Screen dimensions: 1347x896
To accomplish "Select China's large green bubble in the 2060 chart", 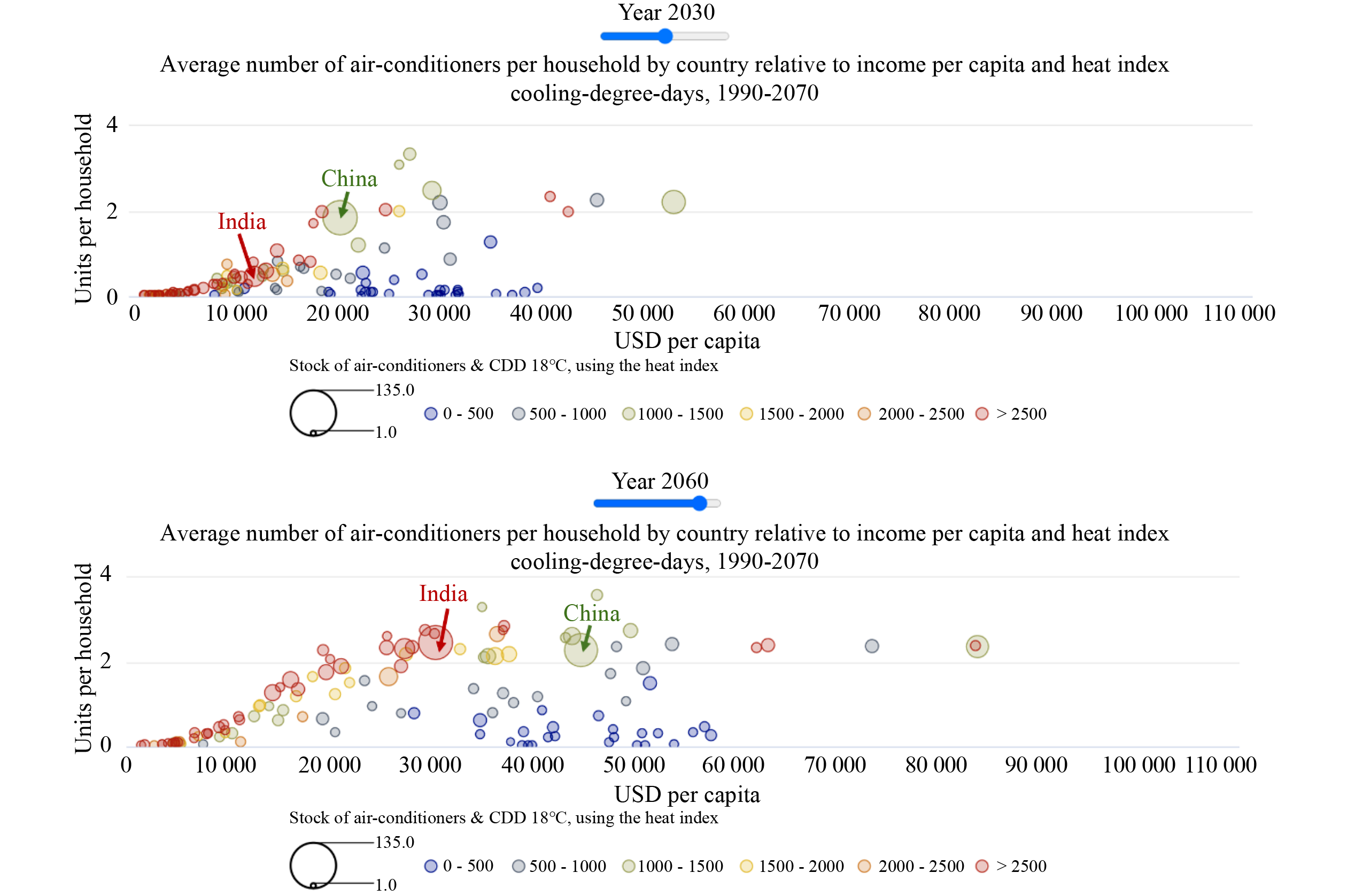I will [580, 650].
